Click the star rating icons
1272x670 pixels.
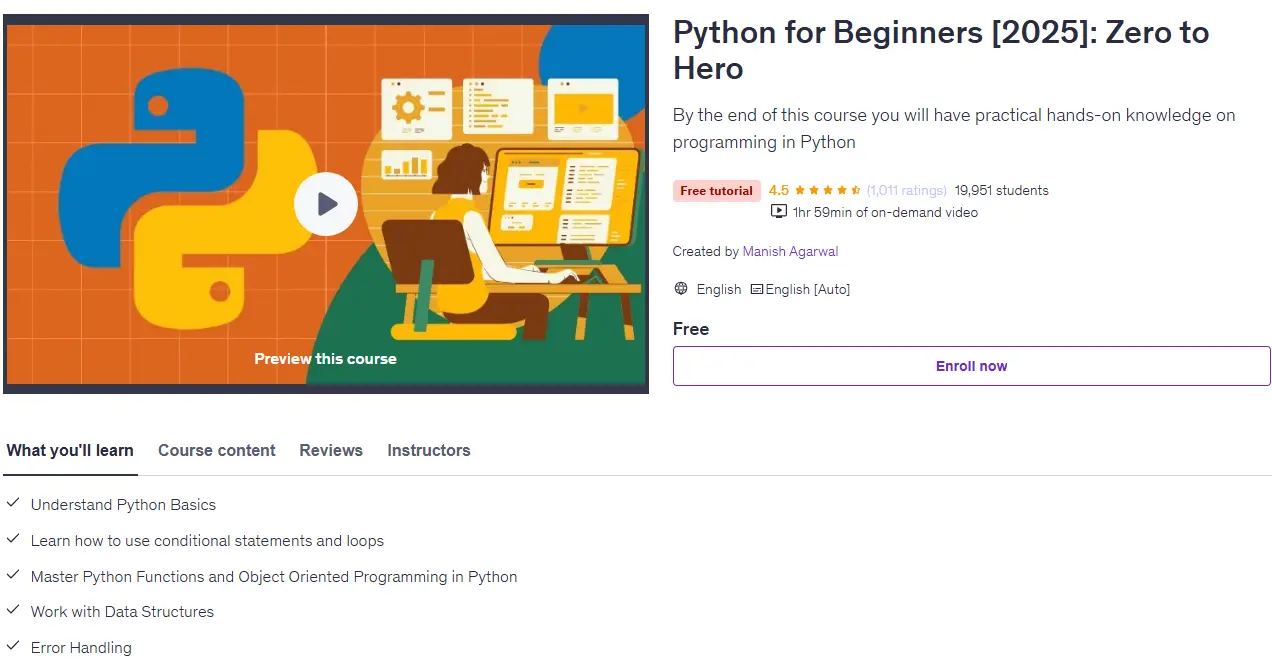coord(828,190)
